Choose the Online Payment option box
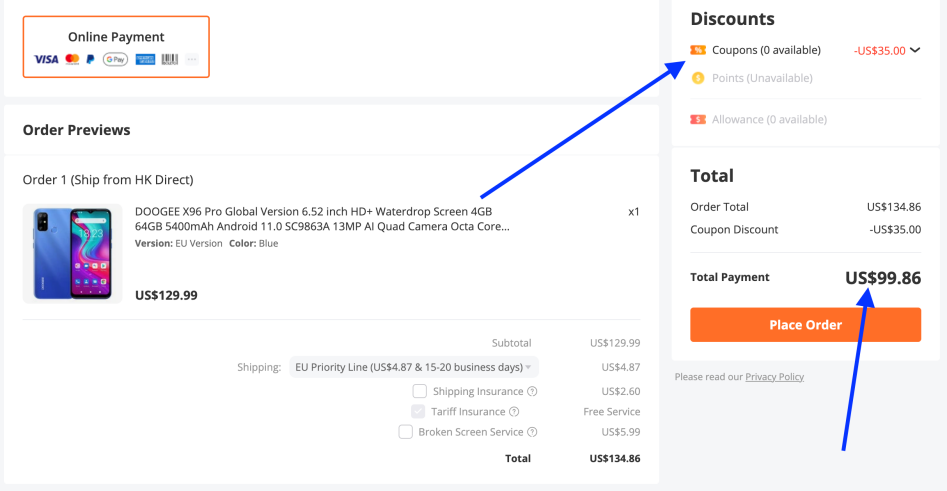Screen dimensions: 947x491 116,47
